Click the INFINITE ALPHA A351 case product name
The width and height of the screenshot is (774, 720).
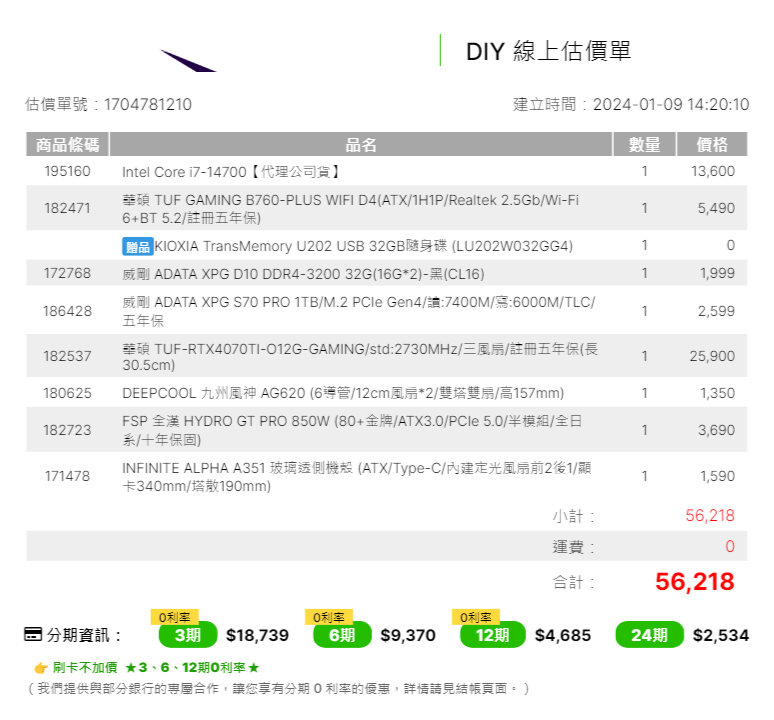click(x=356, y=477)
